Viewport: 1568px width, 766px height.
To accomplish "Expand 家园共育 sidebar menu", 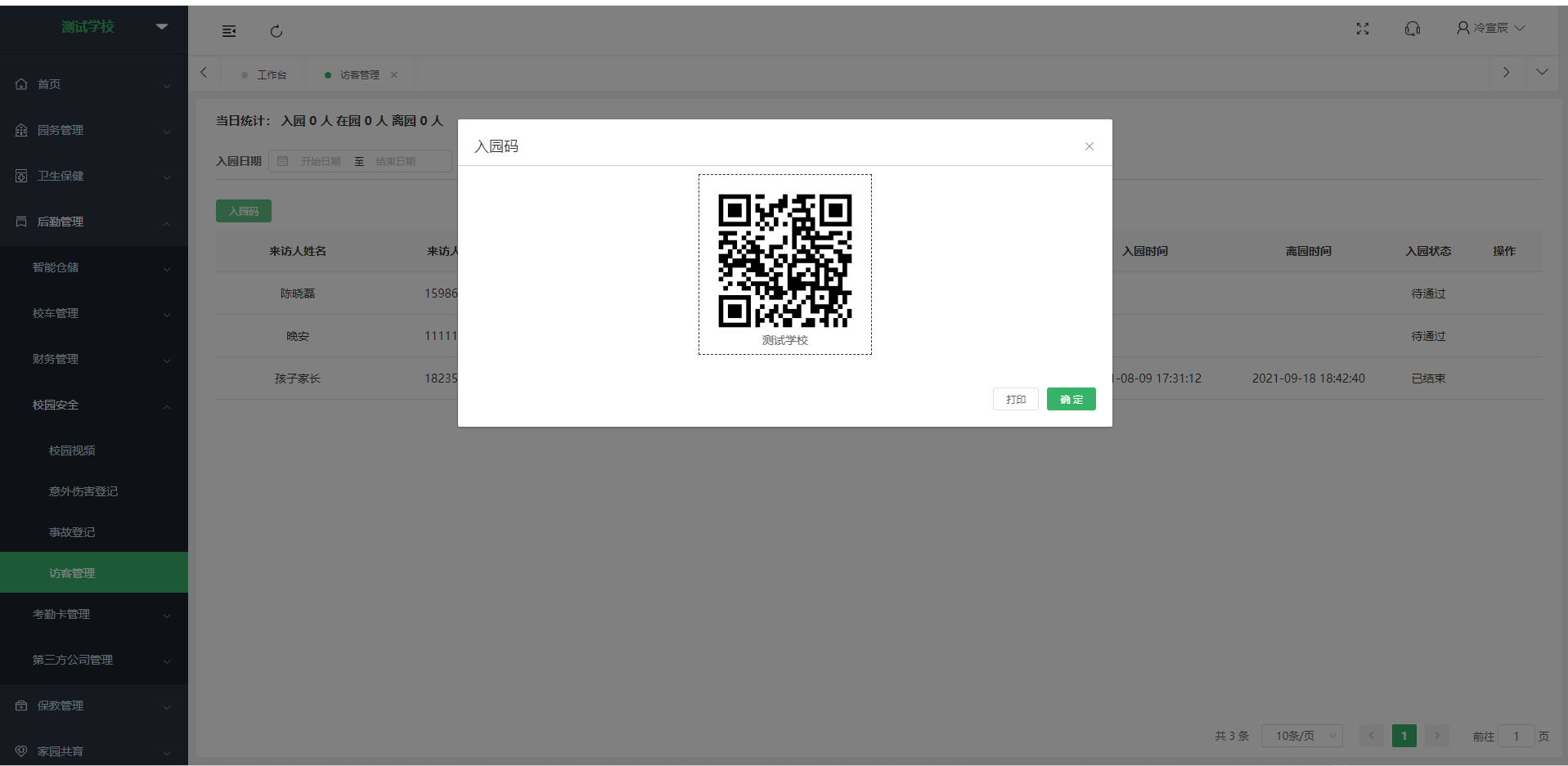I will [x=94, y=751].
